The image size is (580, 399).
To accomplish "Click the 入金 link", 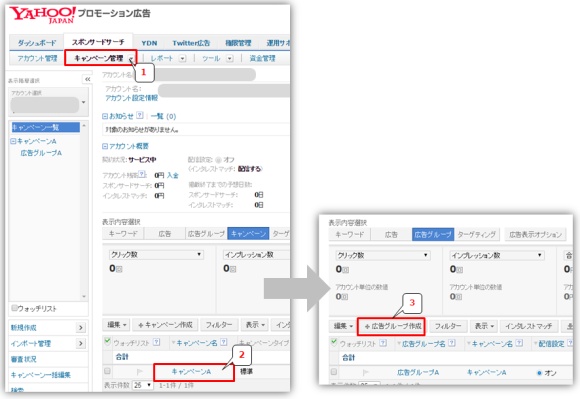I will pyautogui.click(x=172, y=175).
